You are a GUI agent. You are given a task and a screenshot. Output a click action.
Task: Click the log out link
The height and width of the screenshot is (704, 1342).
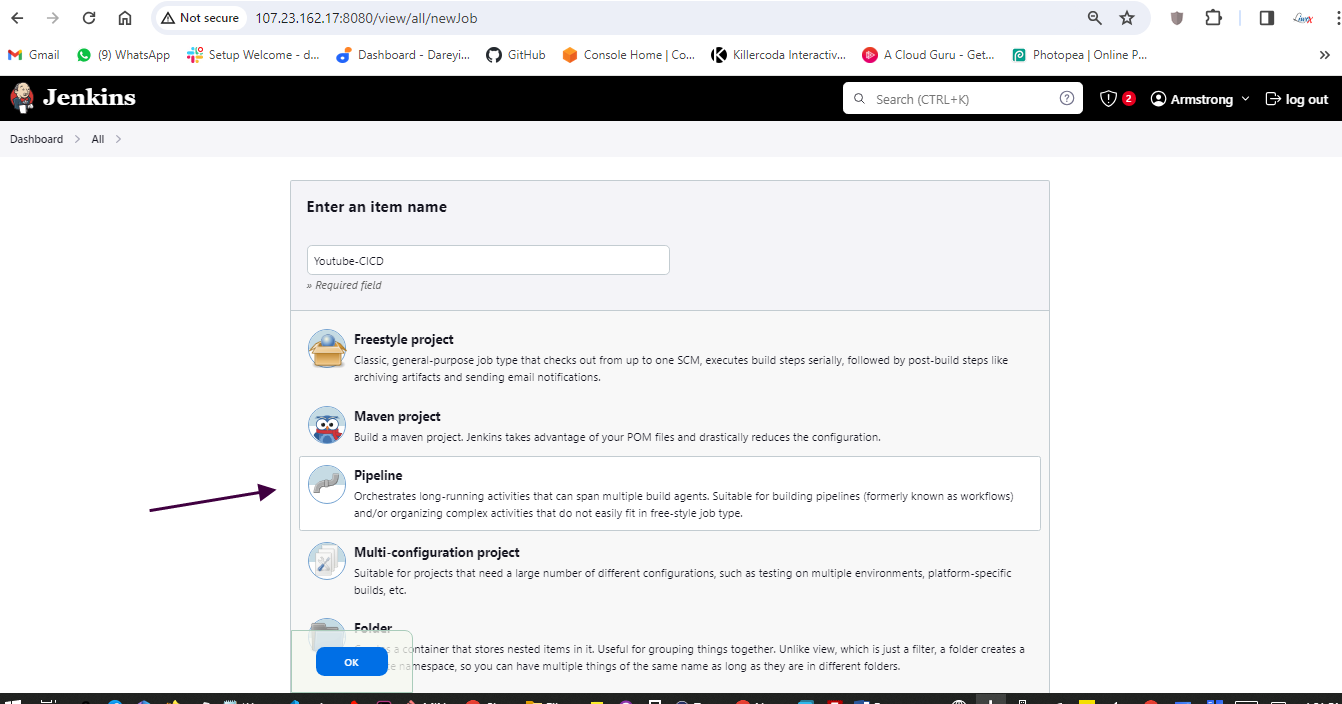pos(1297,99)
